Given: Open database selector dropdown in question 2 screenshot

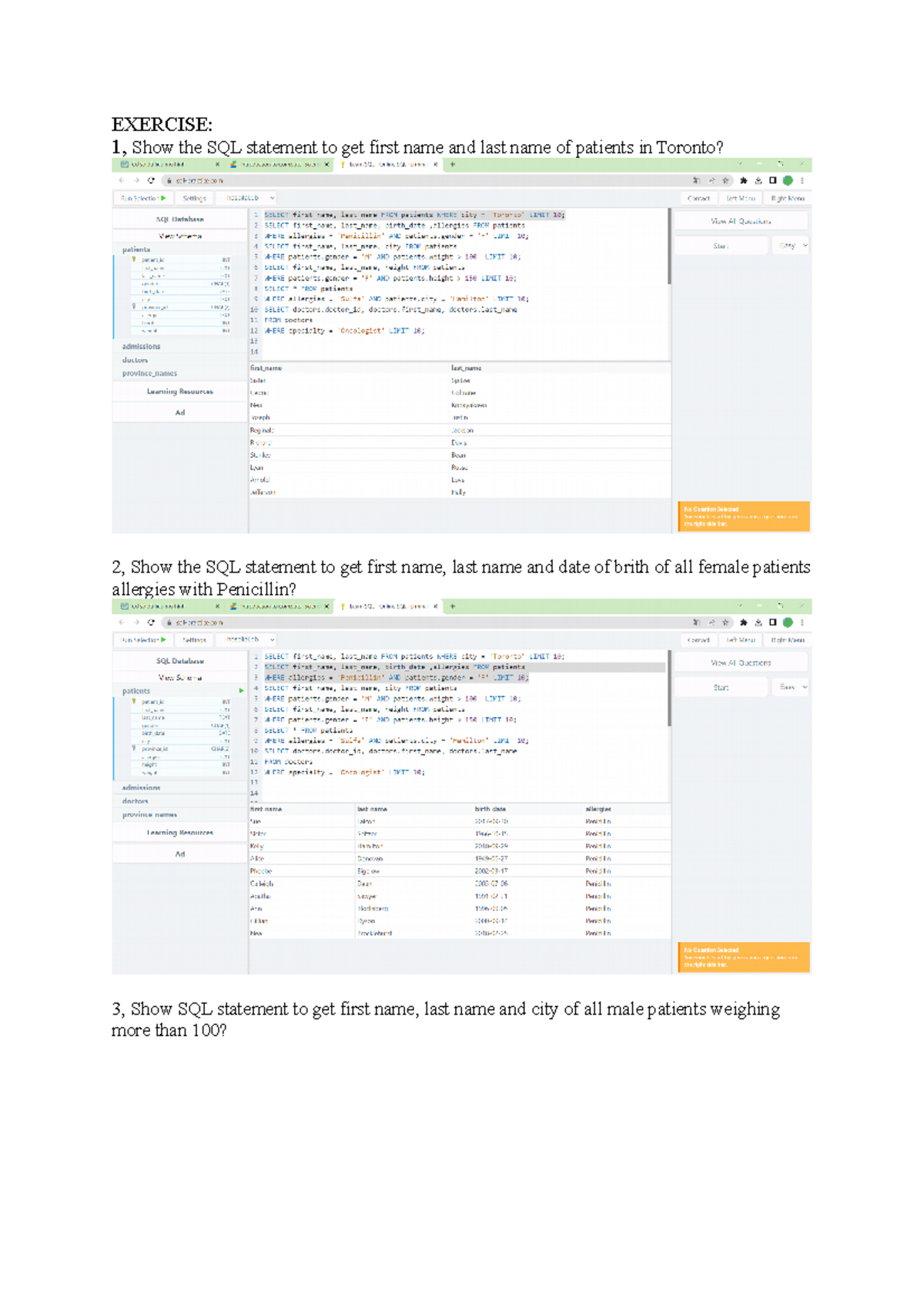Looking at the screenshot, I should [248, 639].
